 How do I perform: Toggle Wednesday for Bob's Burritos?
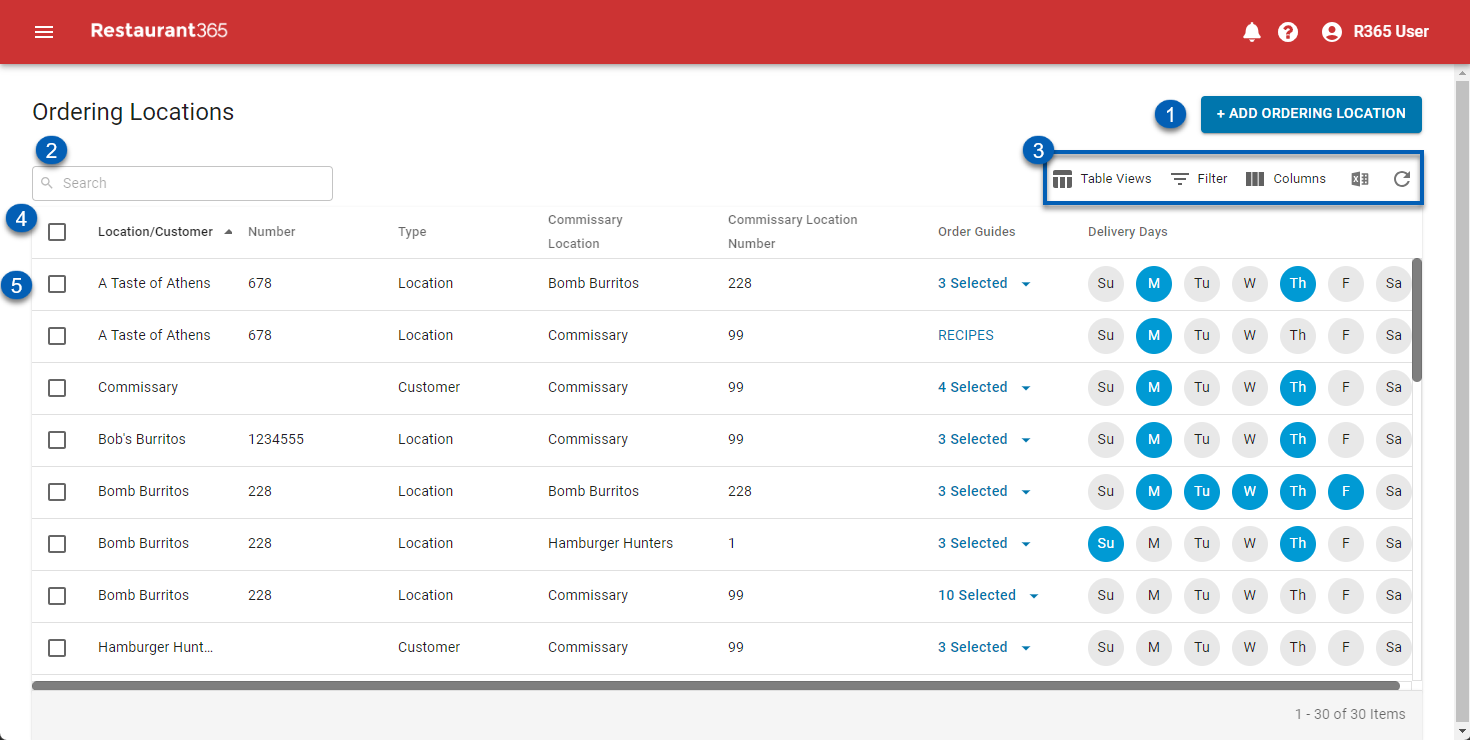point(1250,440)
